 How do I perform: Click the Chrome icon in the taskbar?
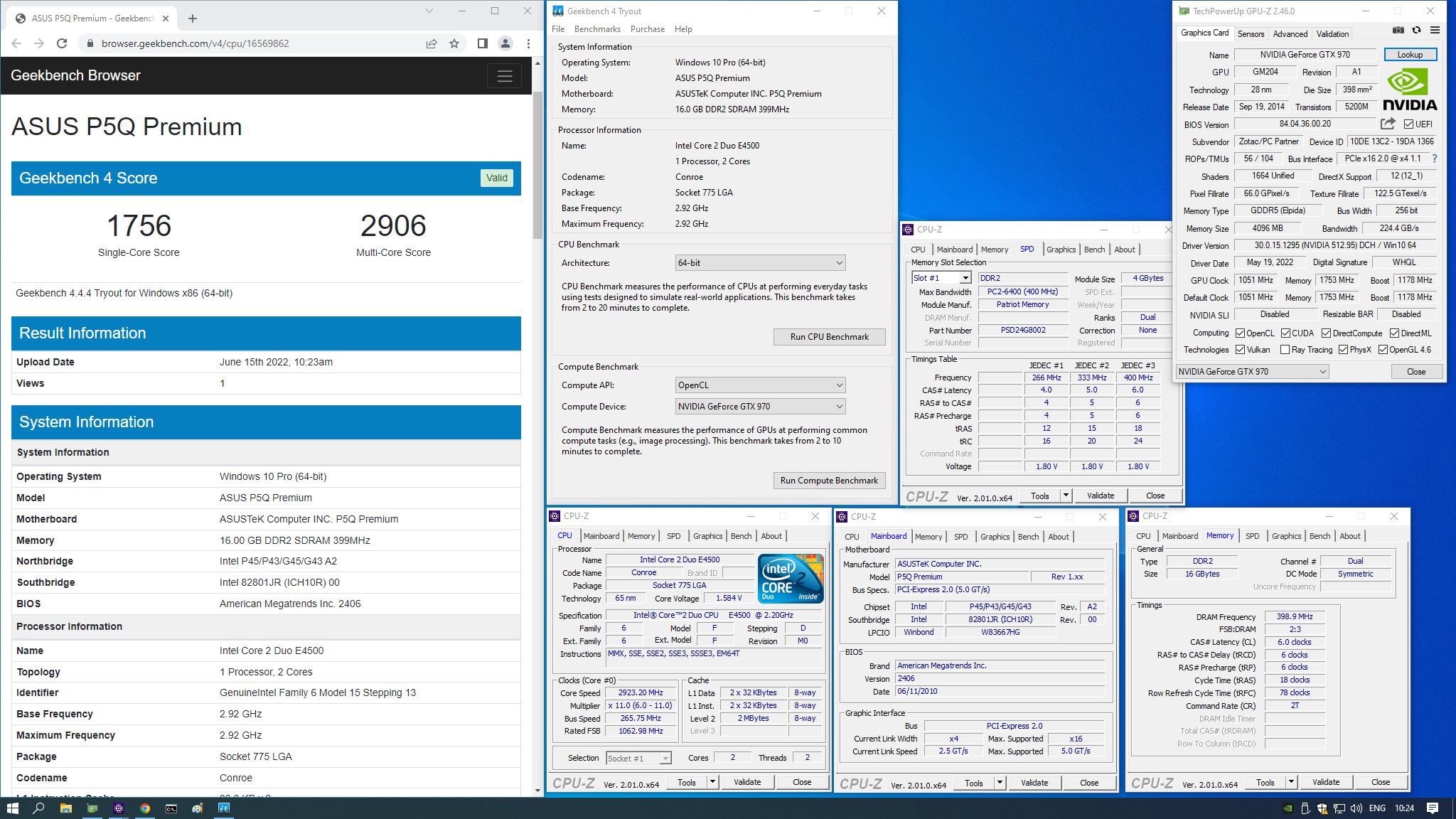[x=145, y=808]
